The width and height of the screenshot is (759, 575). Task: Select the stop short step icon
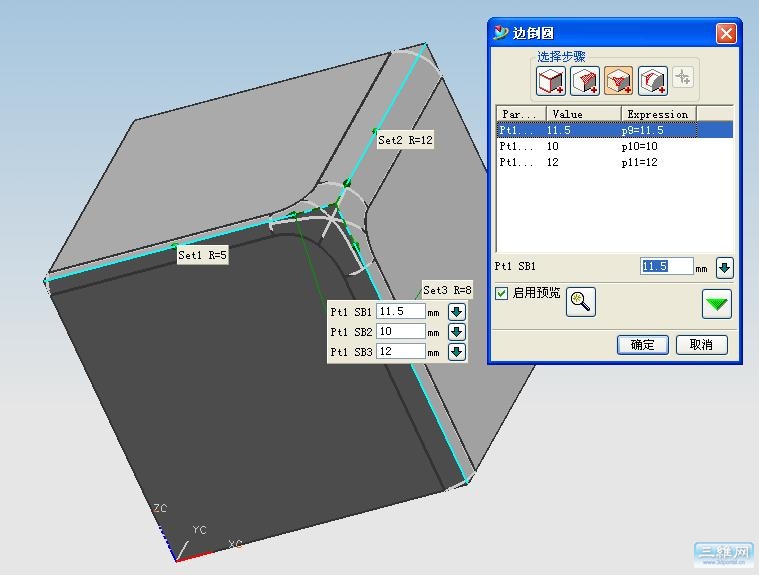point(653,81)
